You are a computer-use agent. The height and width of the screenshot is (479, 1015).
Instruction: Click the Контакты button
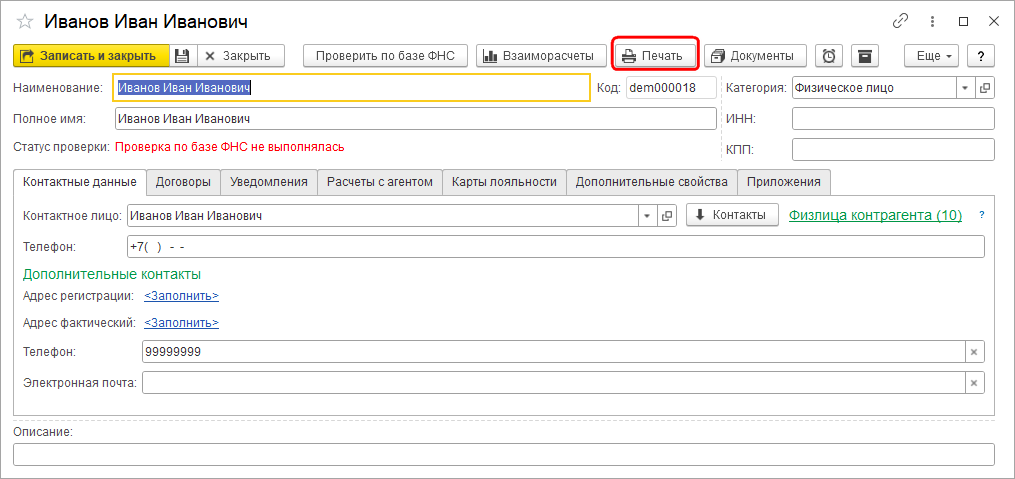point(732,215)
